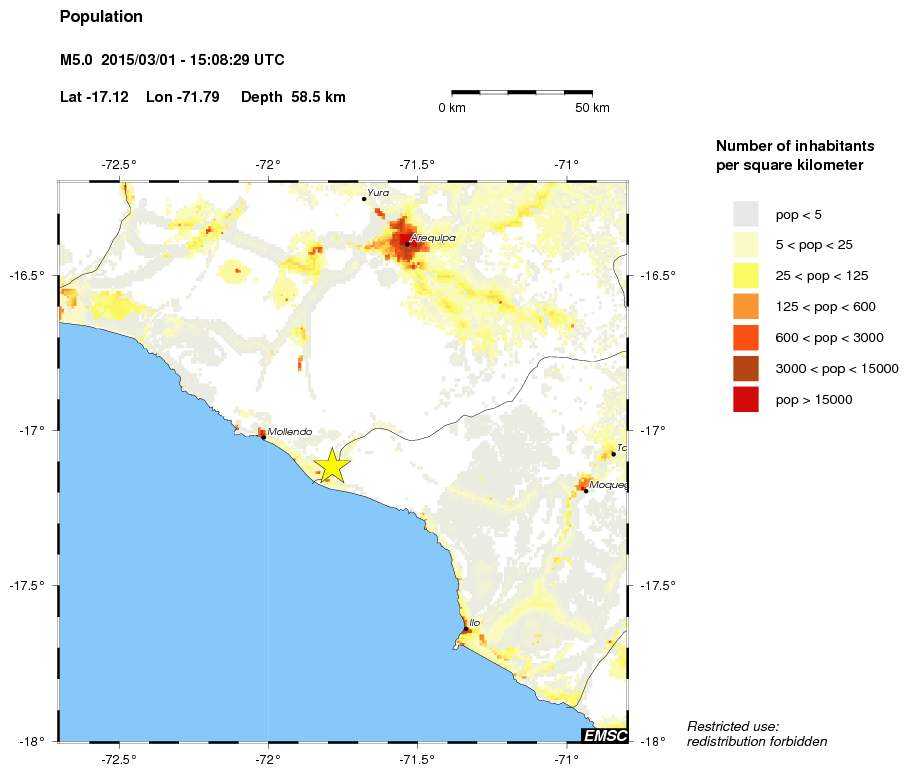Click the "-18°" label on the left axis
909x774 pixels.
[32, 742]
